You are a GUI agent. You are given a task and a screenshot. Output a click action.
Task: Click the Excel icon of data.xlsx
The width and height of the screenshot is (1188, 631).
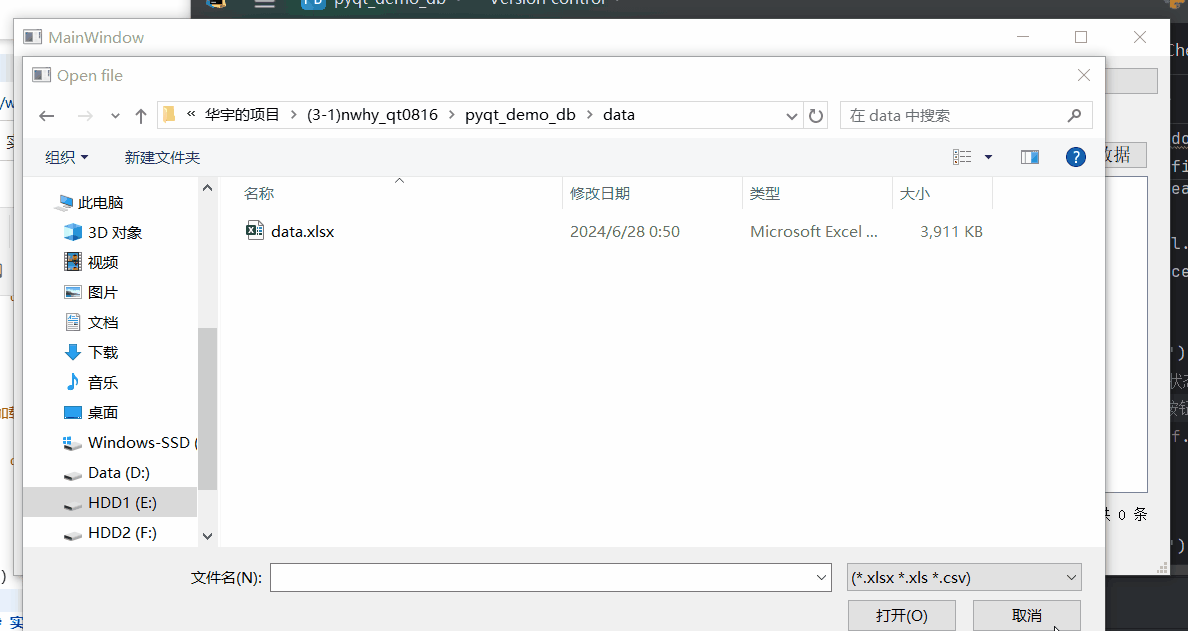[x=255, y=230]
